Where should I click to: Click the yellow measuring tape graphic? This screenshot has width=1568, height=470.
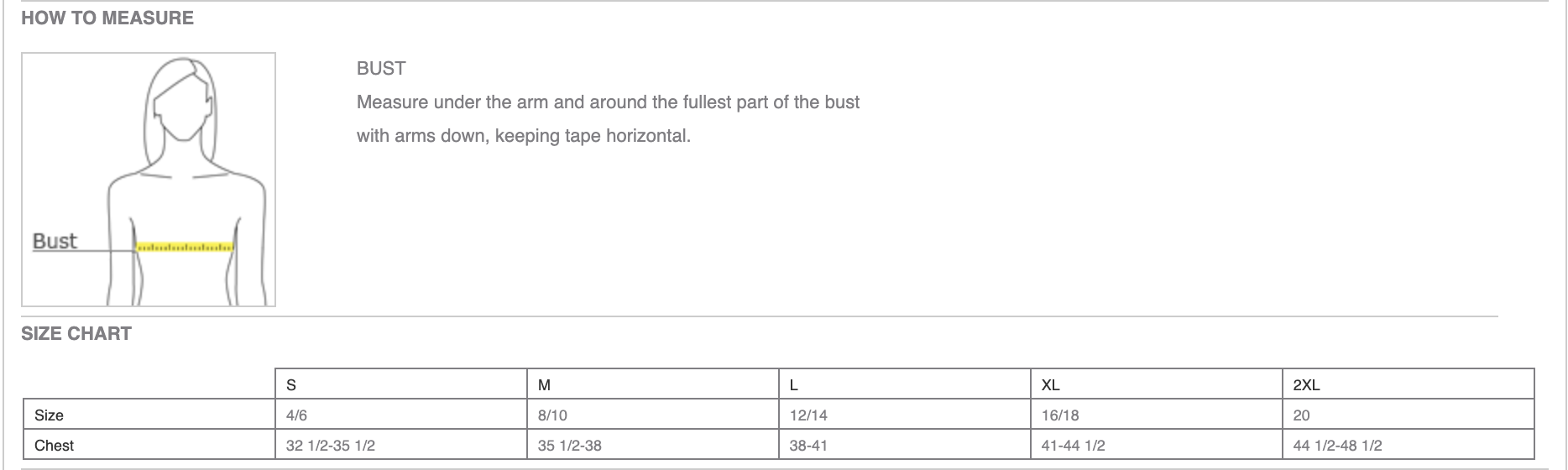coord(185,248)
